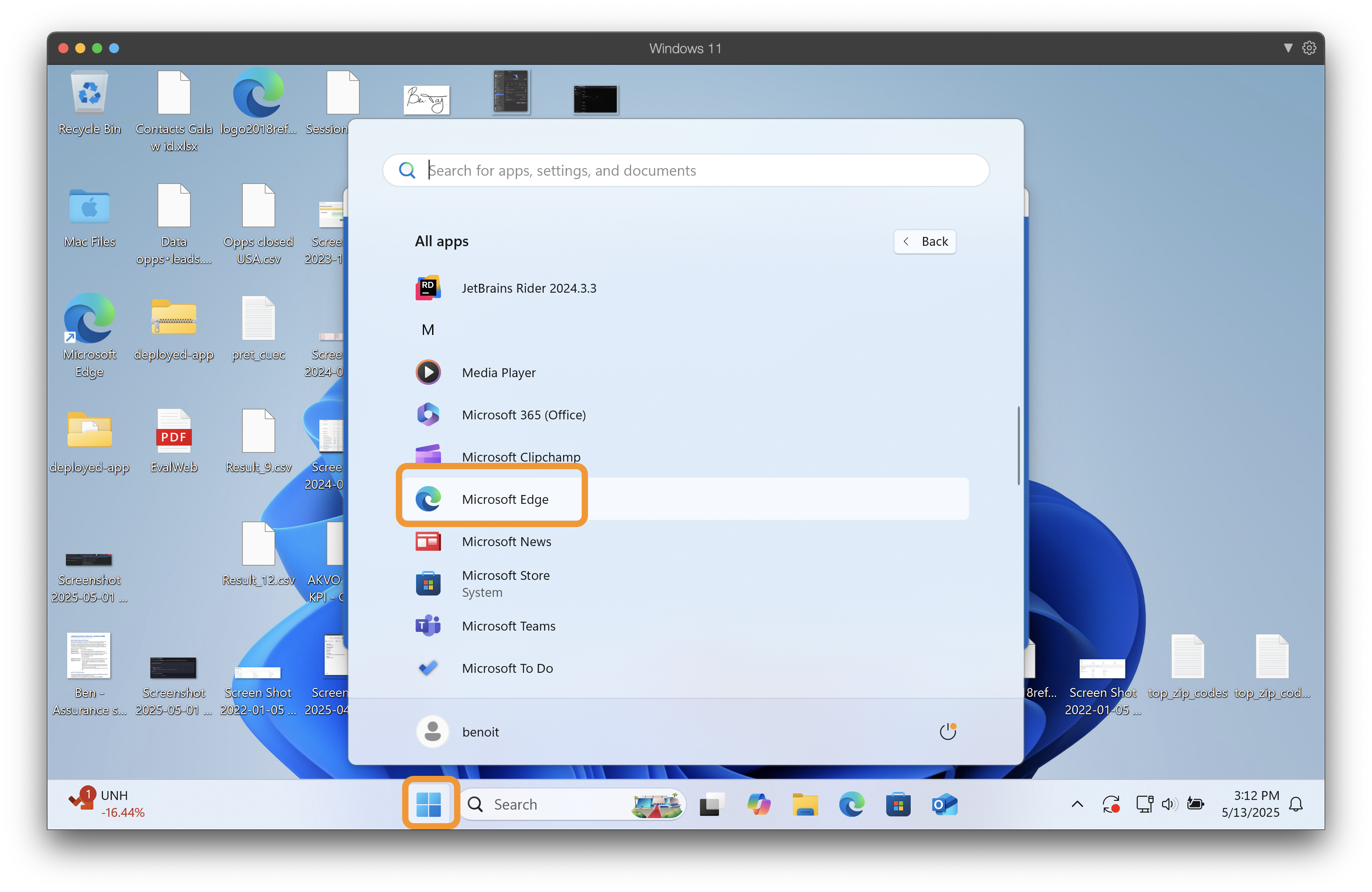This screenshot has width=1372, height=892.
Task: Open the clock showing 3:12 PM
Action: click(x=1250, y=804)
